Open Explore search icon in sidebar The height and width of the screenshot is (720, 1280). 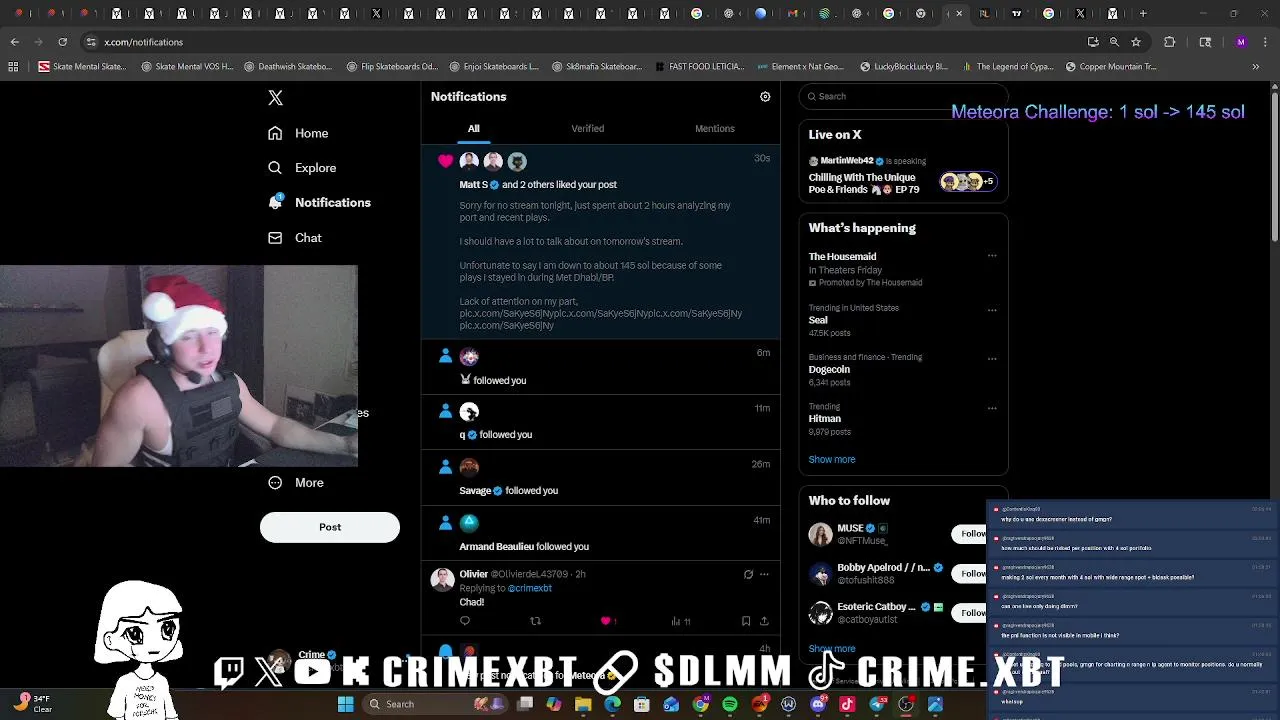click(x=275, y=168)
